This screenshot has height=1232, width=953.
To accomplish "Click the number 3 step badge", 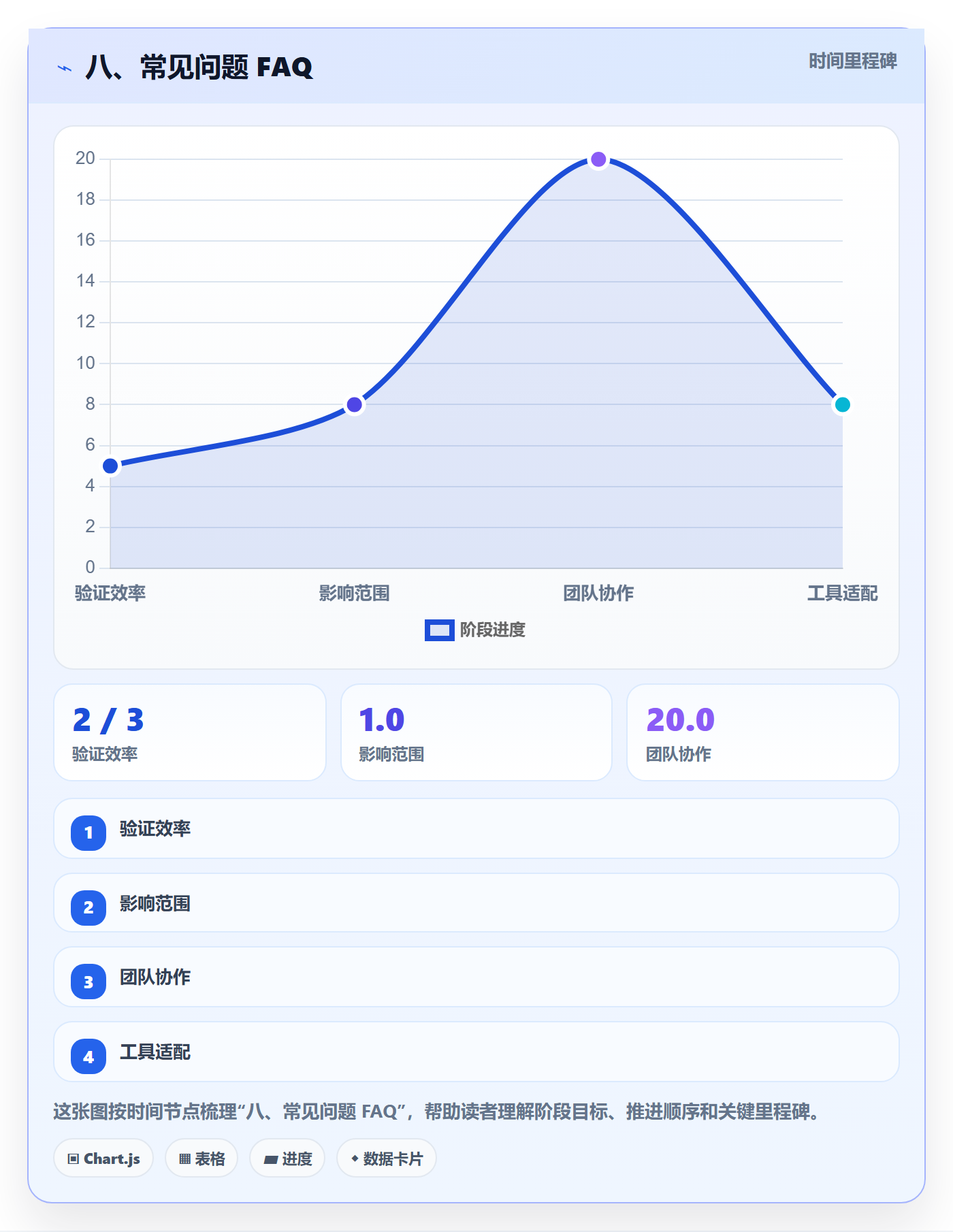I will coord(88,982).
